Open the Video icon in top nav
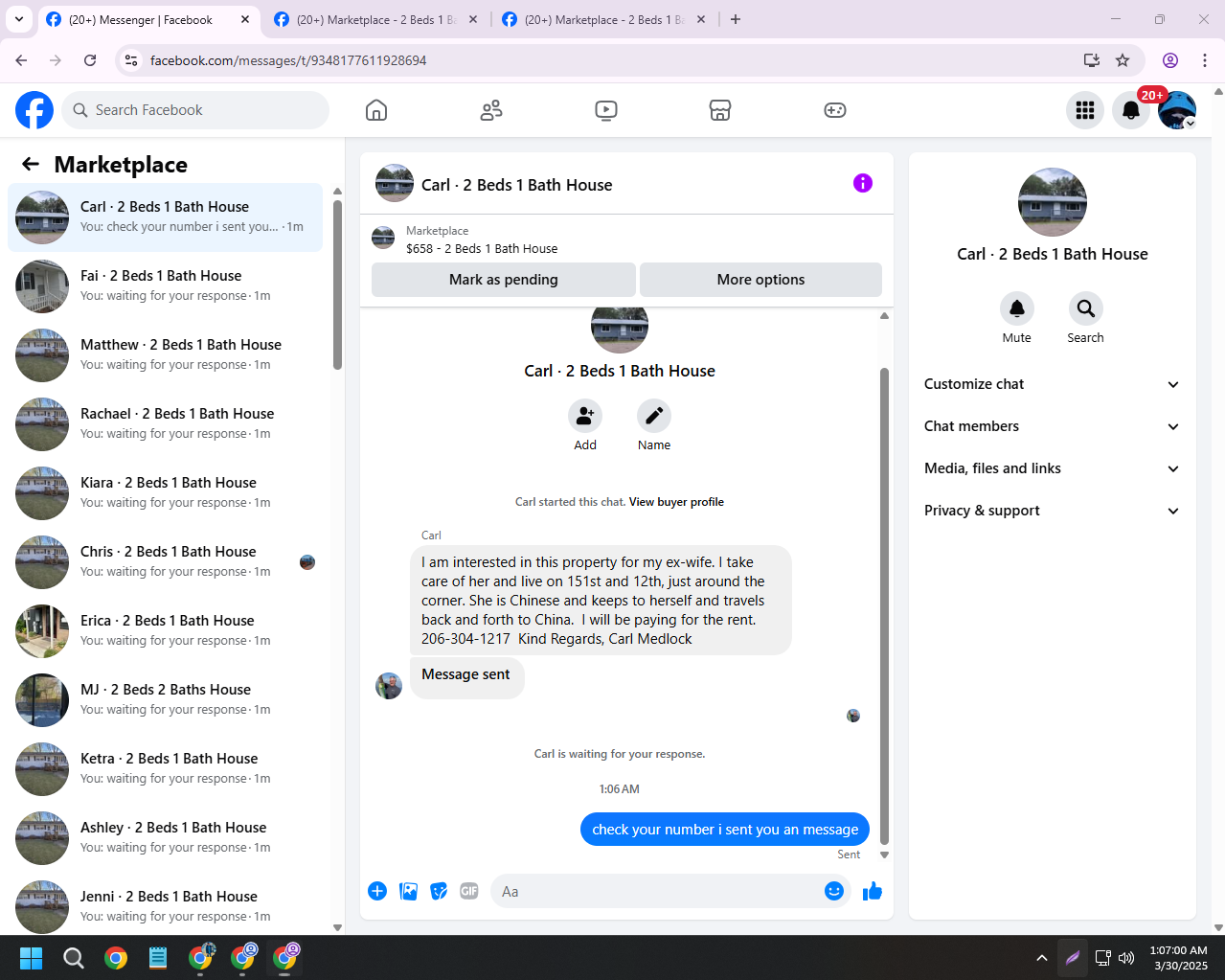Screen dimensions: 1225x980 [606, 110]
